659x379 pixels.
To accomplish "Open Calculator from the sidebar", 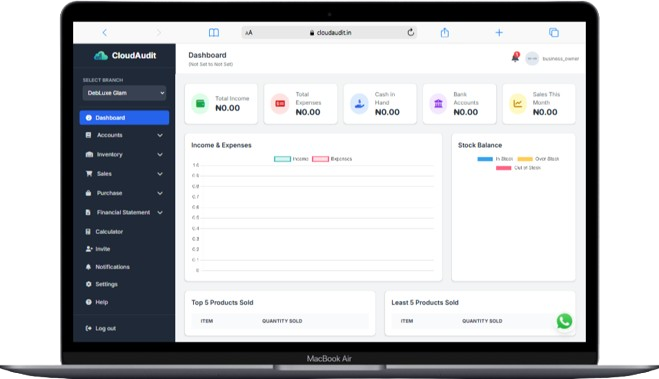I will 109,232.
